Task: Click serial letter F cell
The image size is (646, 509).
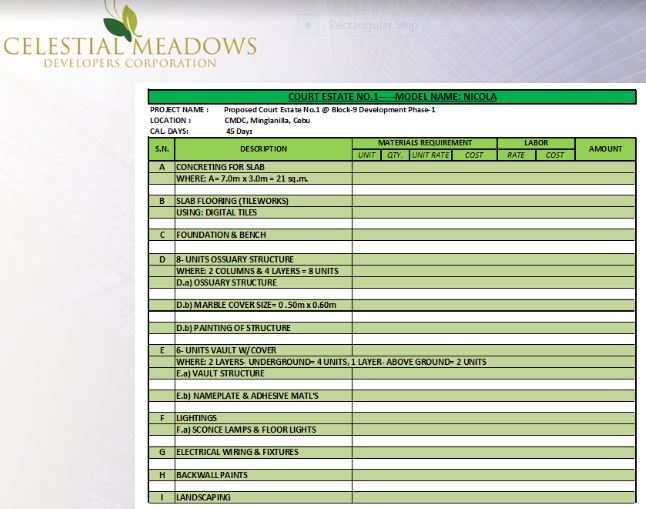Action: [162, 418]
